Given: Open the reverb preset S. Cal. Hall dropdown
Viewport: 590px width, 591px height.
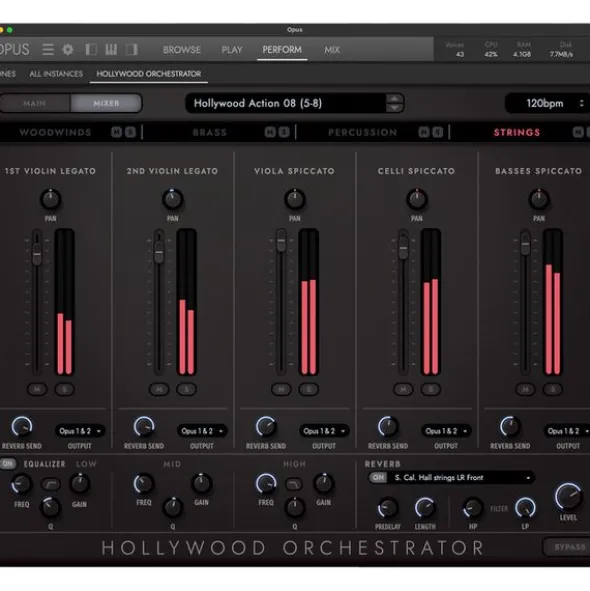Looking at the screenshot, I should (461, 478).
